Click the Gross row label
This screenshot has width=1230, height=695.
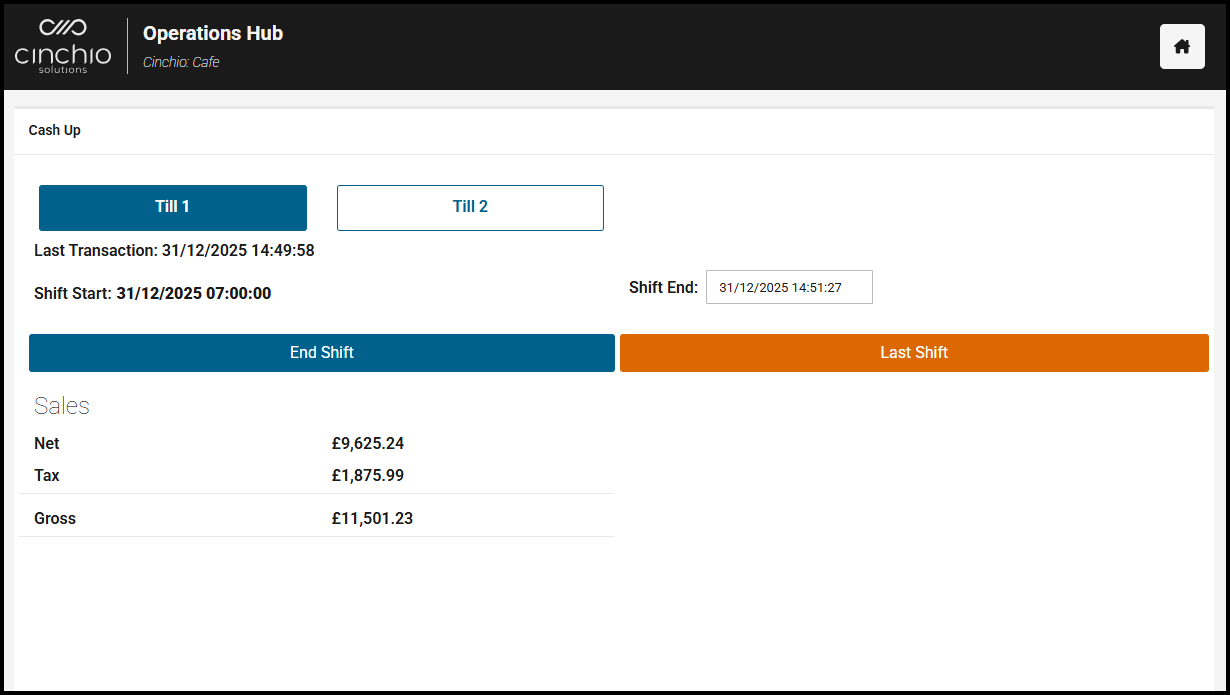pyautogui.click(x=55, y=519)
